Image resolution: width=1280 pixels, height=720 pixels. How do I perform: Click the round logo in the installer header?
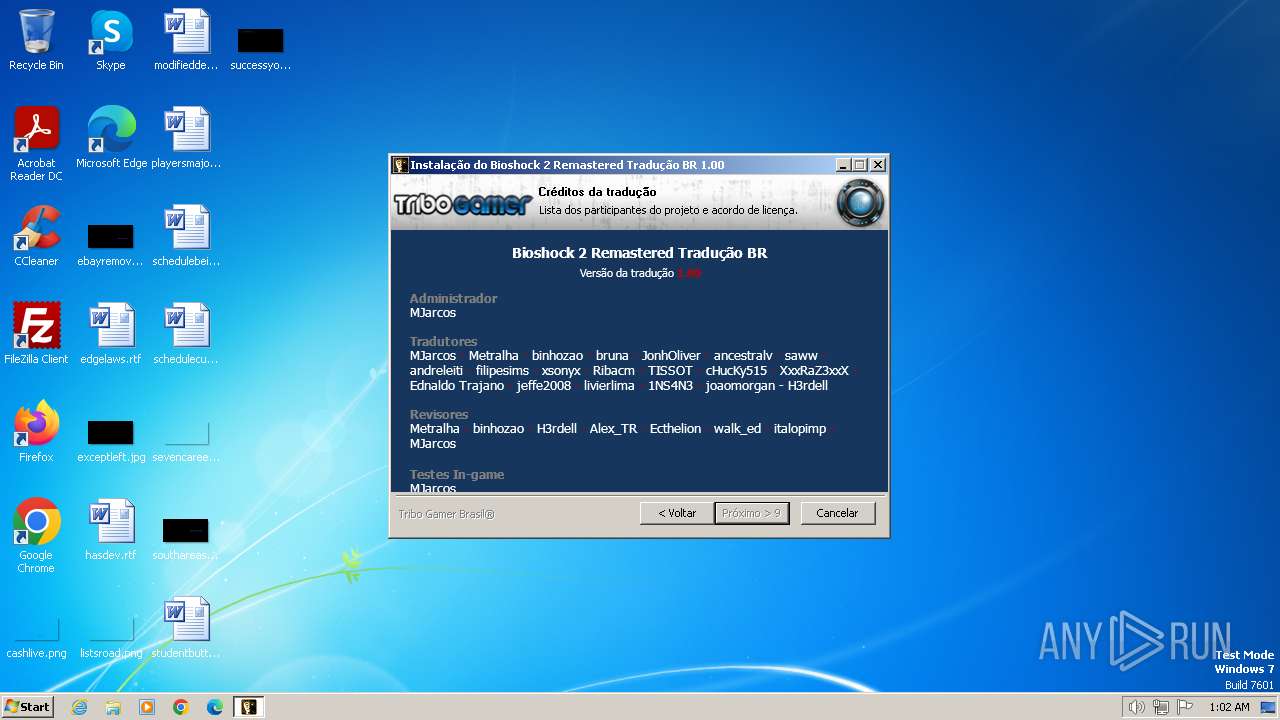(860, 203)
